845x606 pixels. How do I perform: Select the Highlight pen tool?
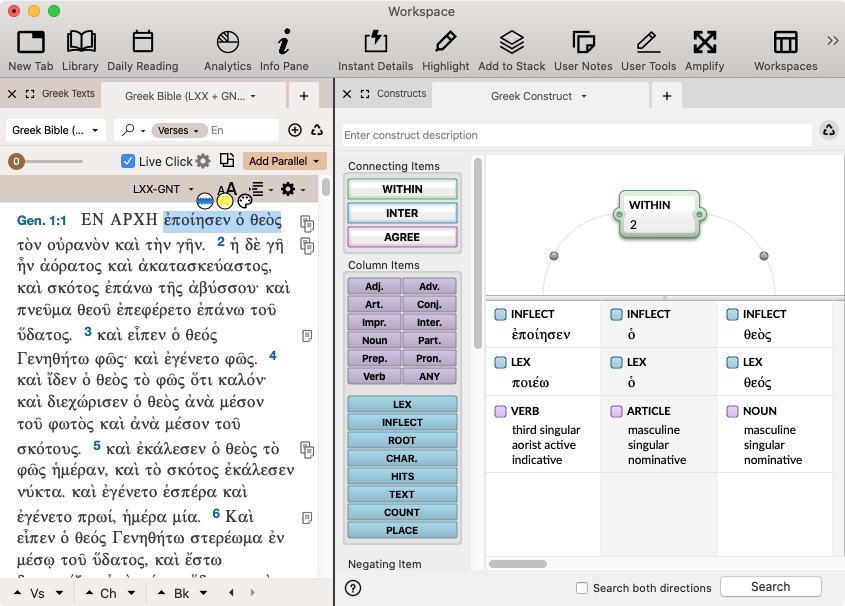[x=445, y=49]
